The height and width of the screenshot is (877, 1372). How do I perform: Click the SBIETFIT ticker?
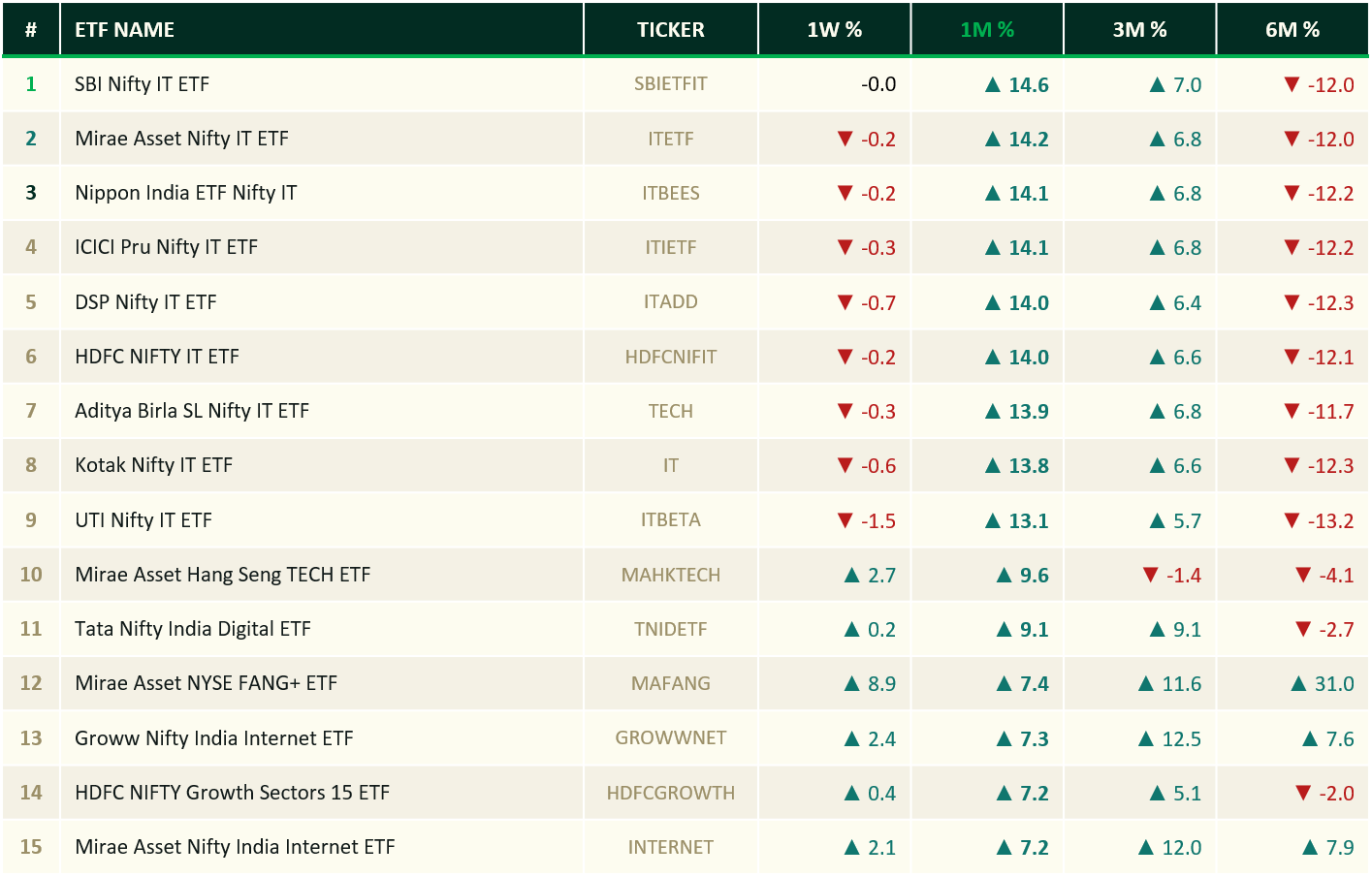coord(671,84)
